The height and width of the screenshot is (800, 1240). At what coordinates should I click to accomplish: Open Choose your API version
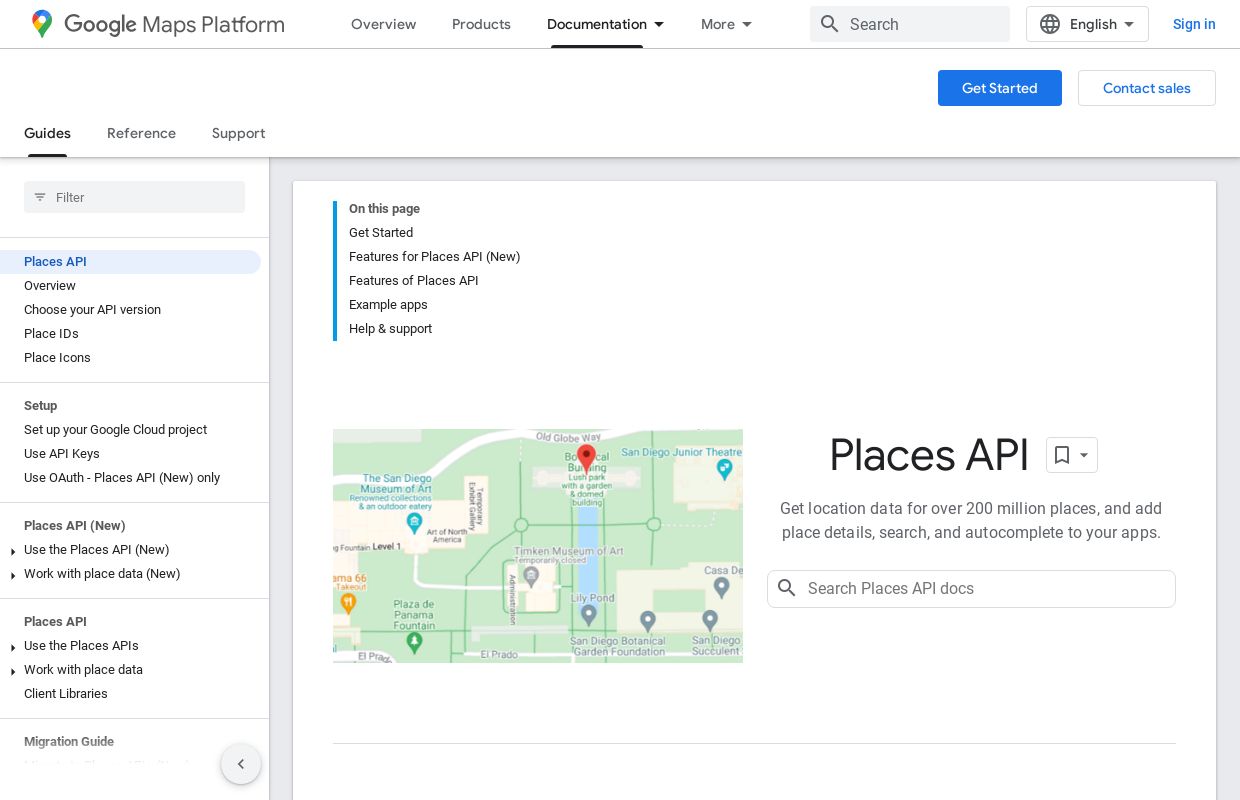(x=92, y=310)
